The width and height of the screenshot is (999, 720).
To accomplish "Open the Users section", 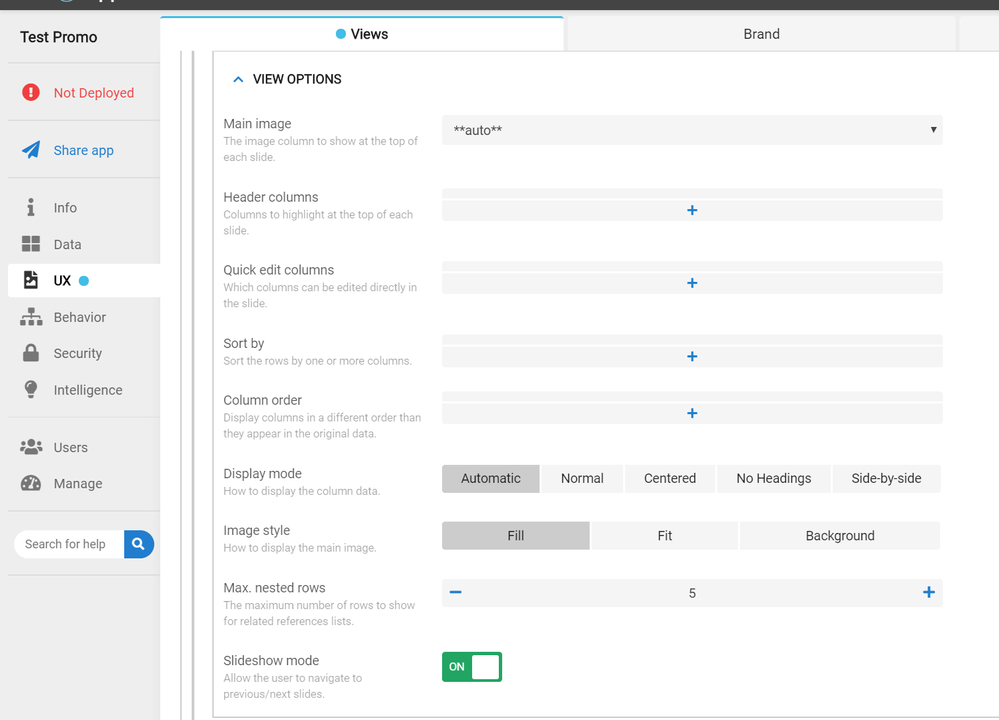I will coord(71,447).
